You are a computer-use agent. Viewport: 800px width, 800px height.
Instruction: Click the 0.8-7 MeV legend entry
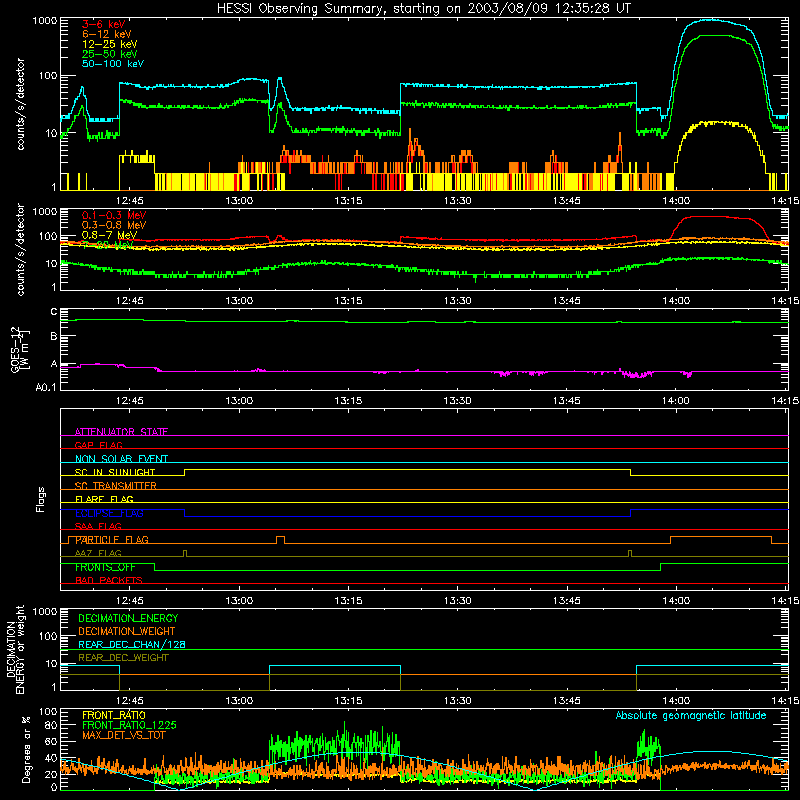tap(109, 235)
